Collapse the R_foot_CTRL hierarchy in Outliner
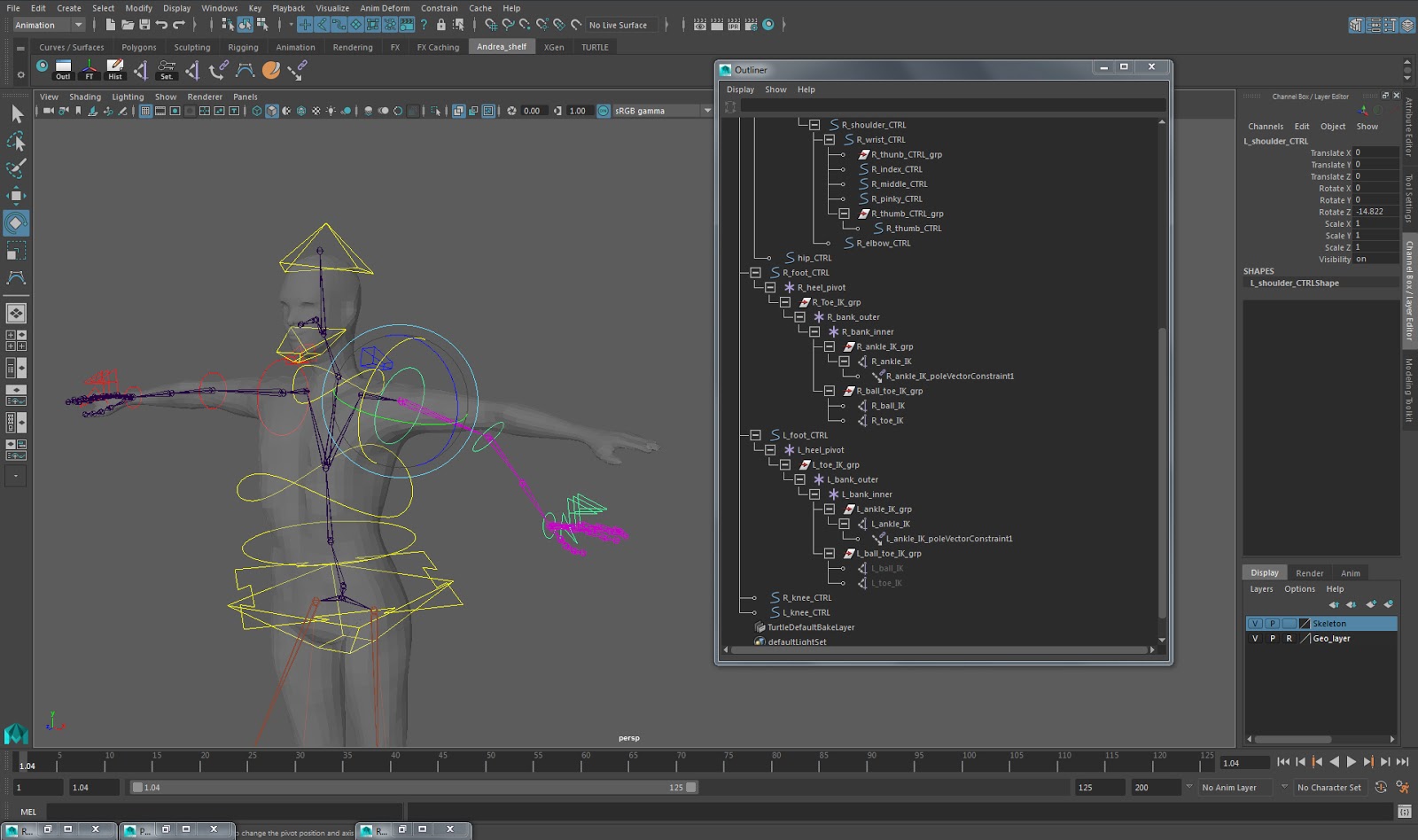Screen dimensions: 1418x840 tap(755, 272)
